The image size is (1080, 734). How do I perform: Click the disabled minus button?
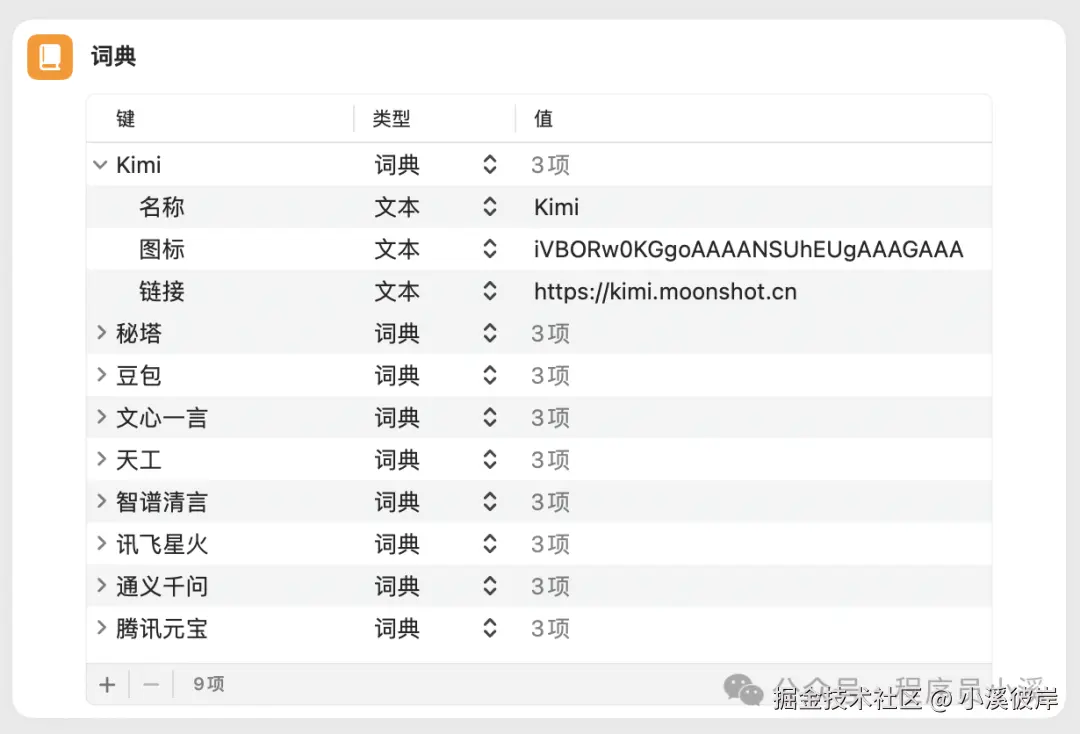click(x=151, y=684)
